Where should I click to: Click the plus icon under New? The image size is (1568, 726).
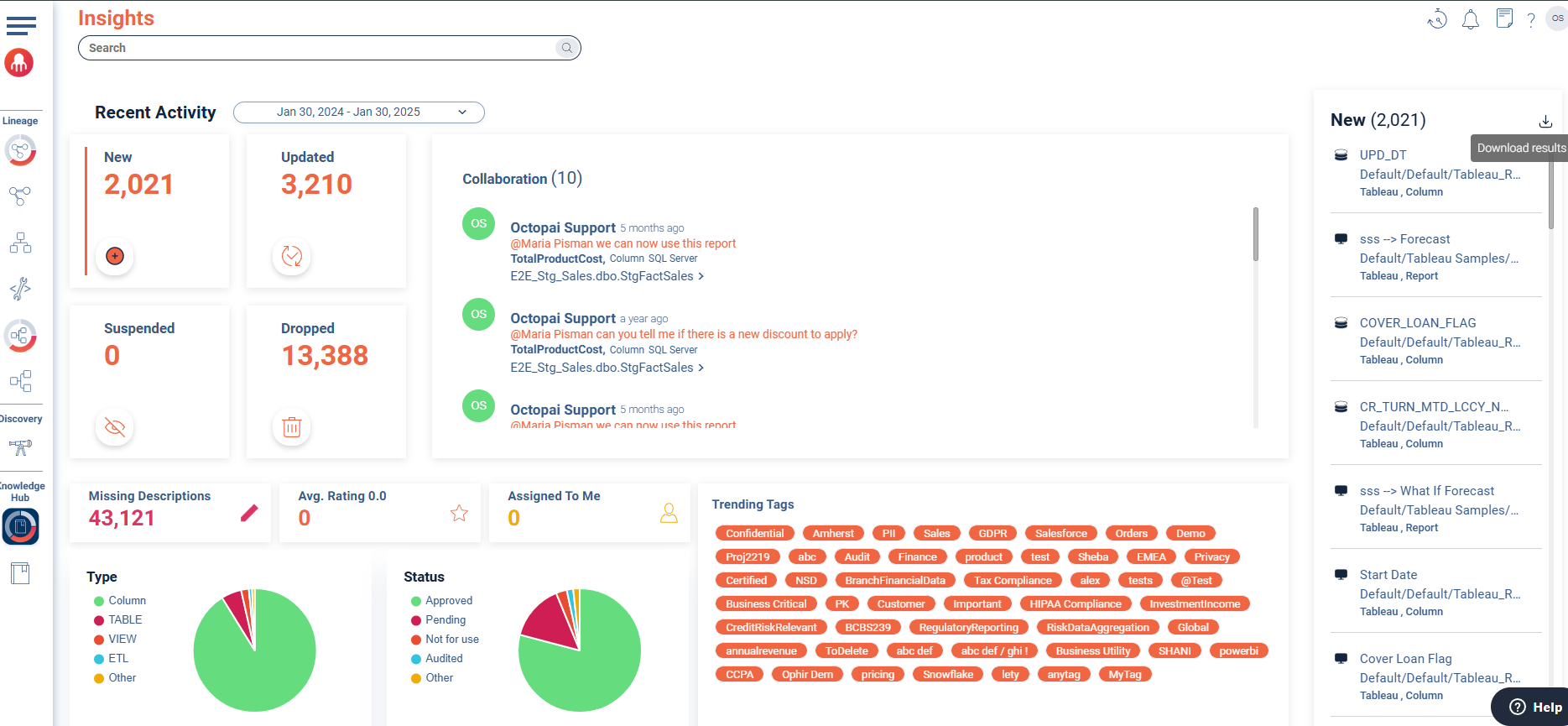pos(115,256)
